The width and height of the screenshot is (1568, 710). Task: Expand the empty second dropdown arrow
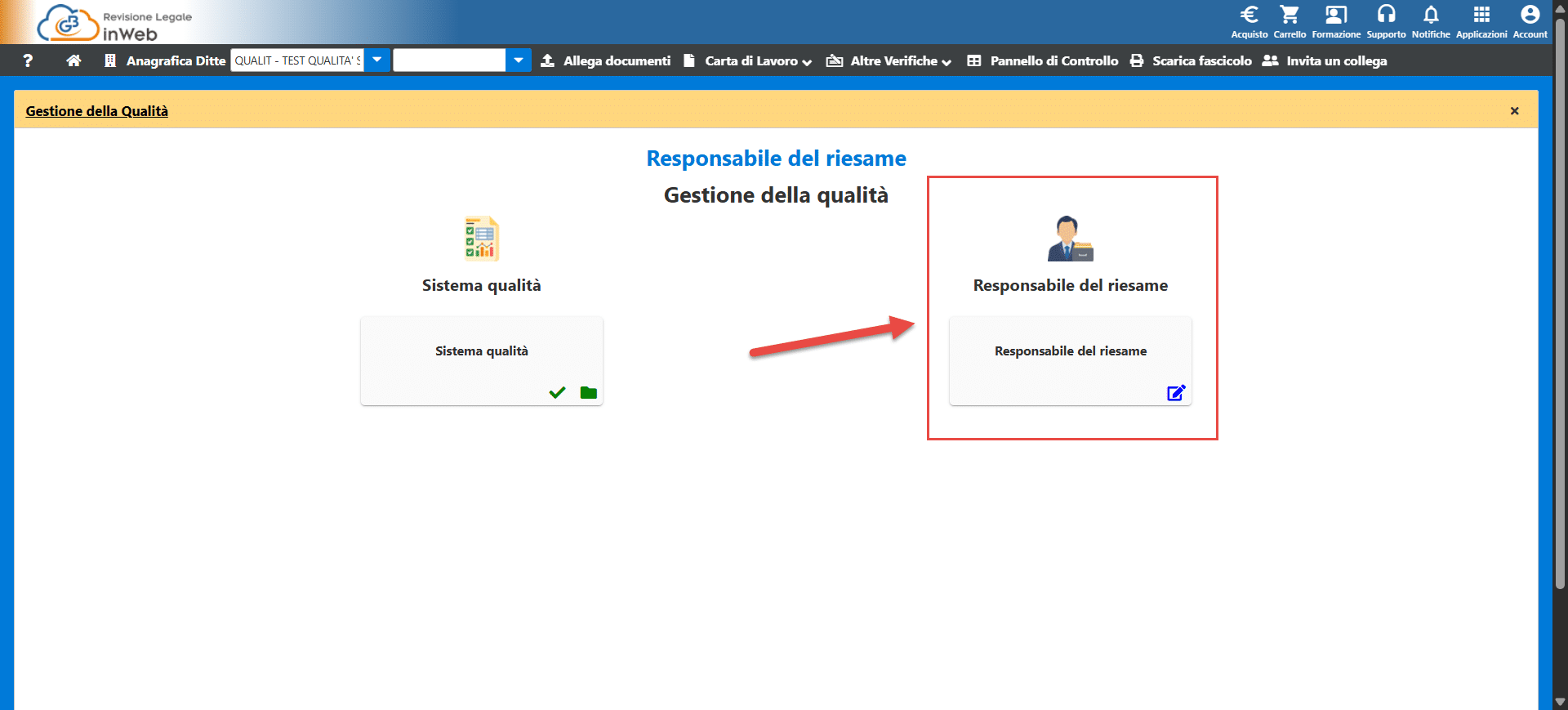[x=519, y=60]
